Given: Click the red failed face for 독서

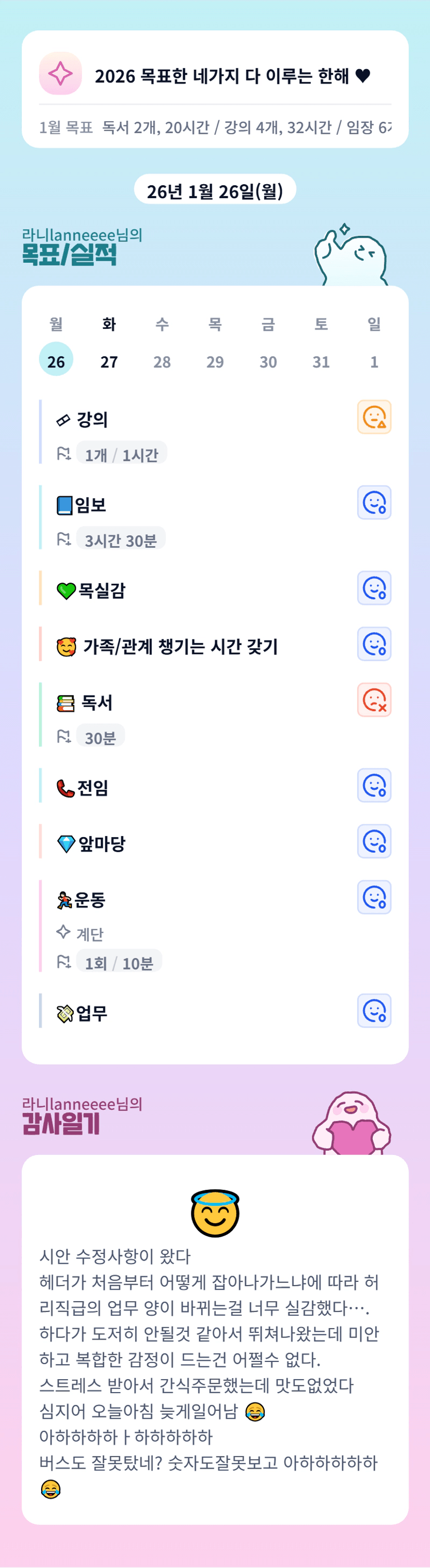Looking at the screenshot, I should pos(374,700).
